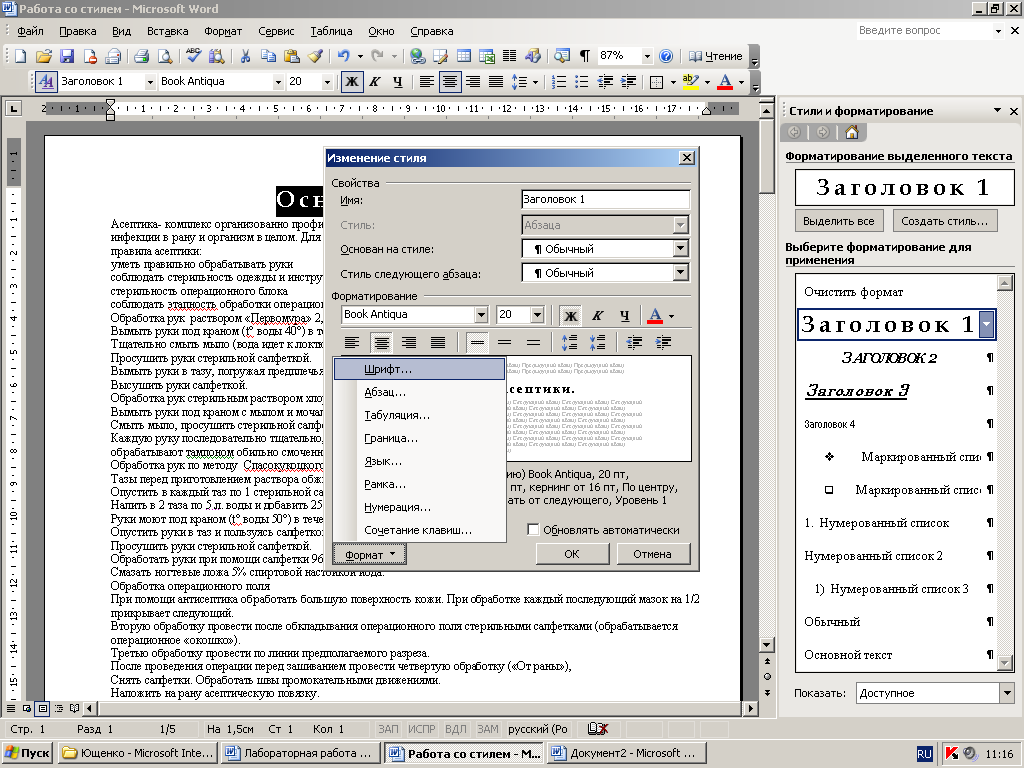Open the font name dropdown in the style dialog
1024x768 pixels.
click(x=481, y=315)
